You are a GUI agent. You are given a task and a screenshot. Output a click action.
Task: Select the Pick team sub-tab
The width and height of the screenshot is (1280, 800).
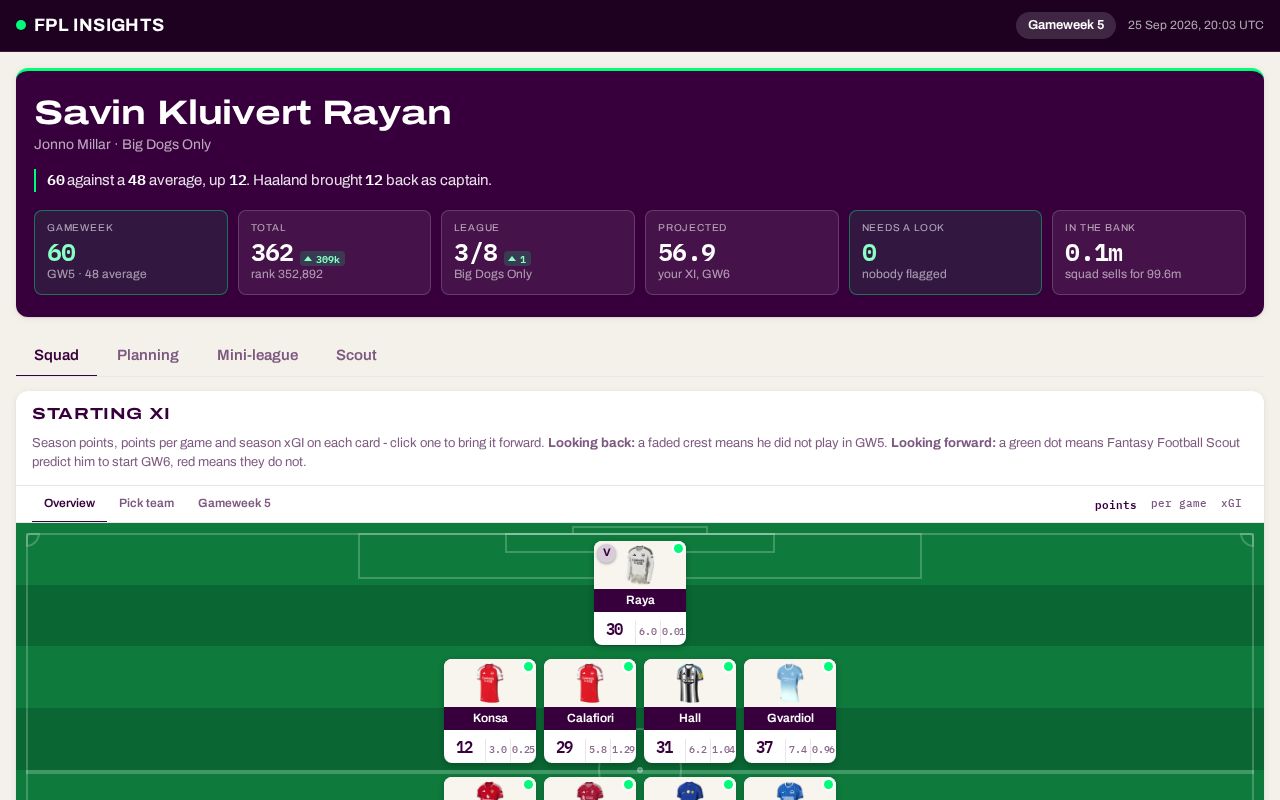146,503
